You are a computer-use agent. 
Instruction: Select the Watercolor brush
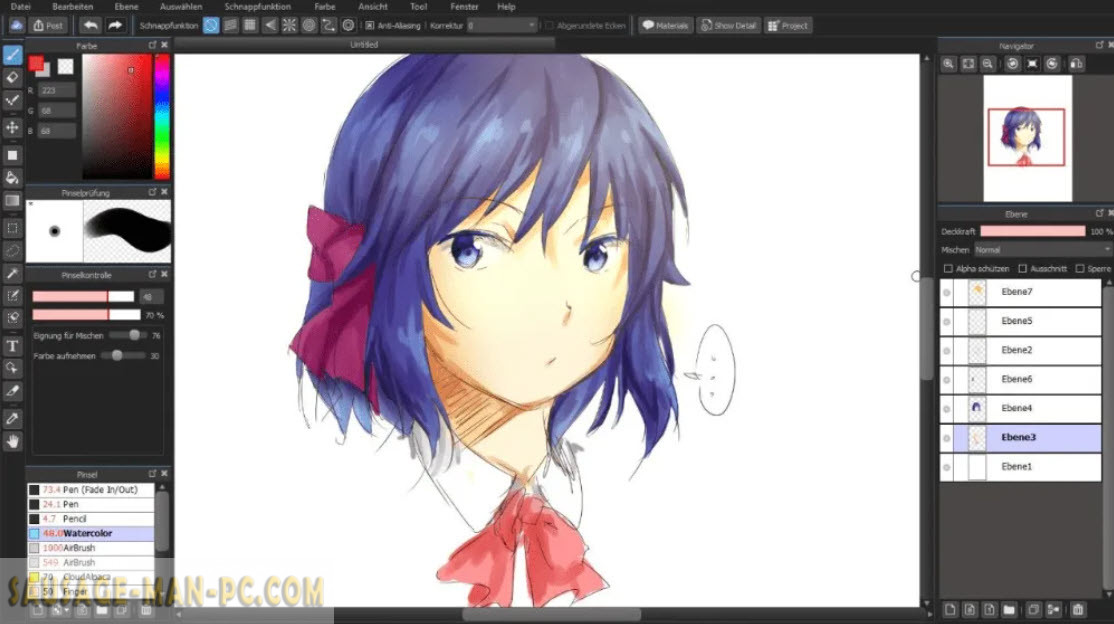(91, 533)
